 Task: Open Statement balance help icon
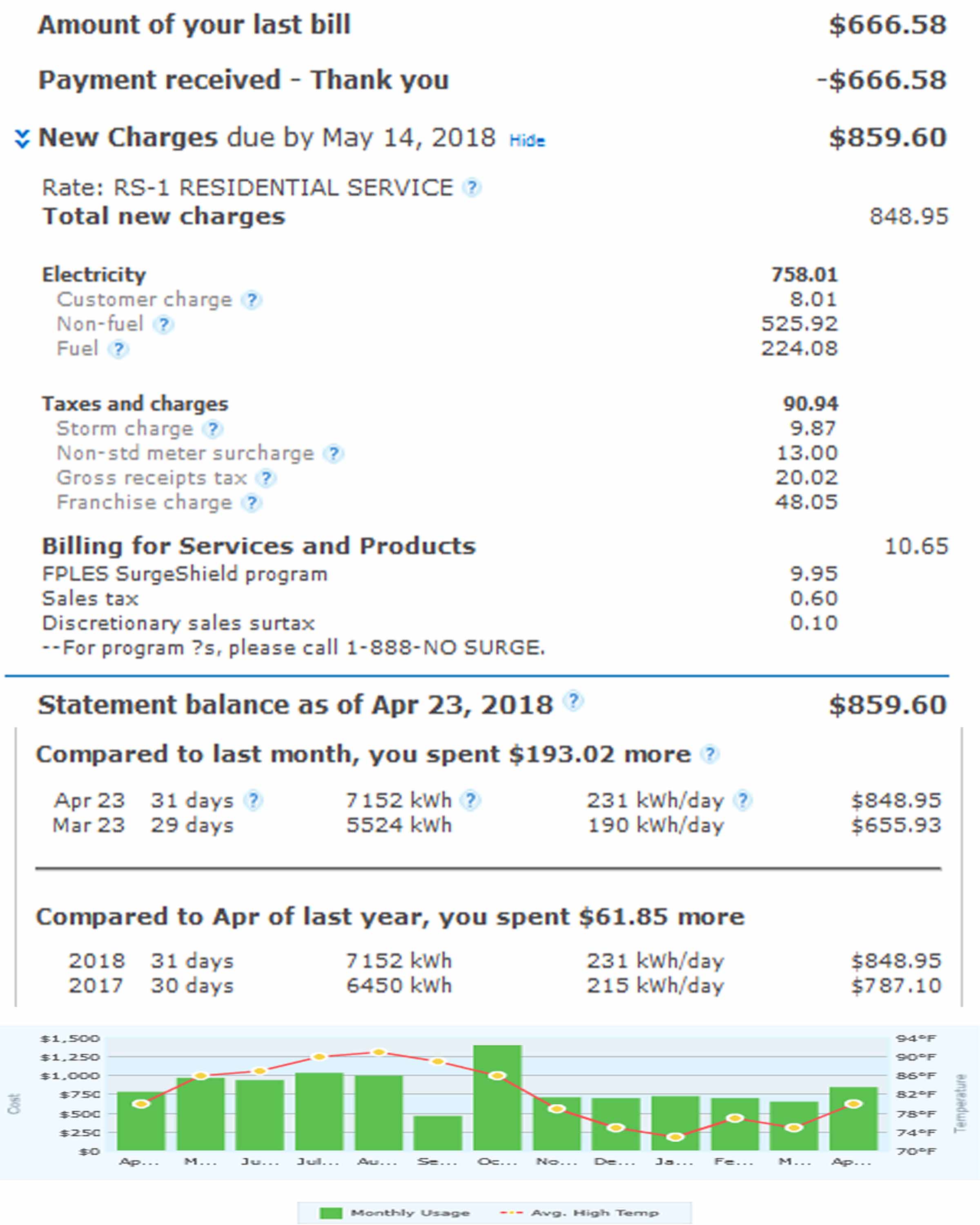click(x=573, y=701)
